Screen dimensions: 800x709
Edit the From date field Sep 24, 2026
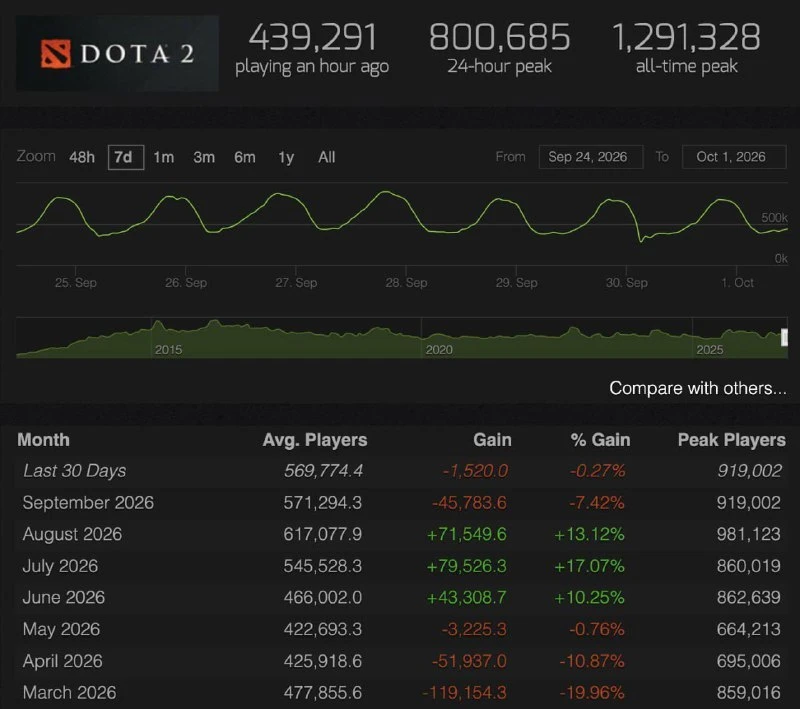(x=591, y=157)
